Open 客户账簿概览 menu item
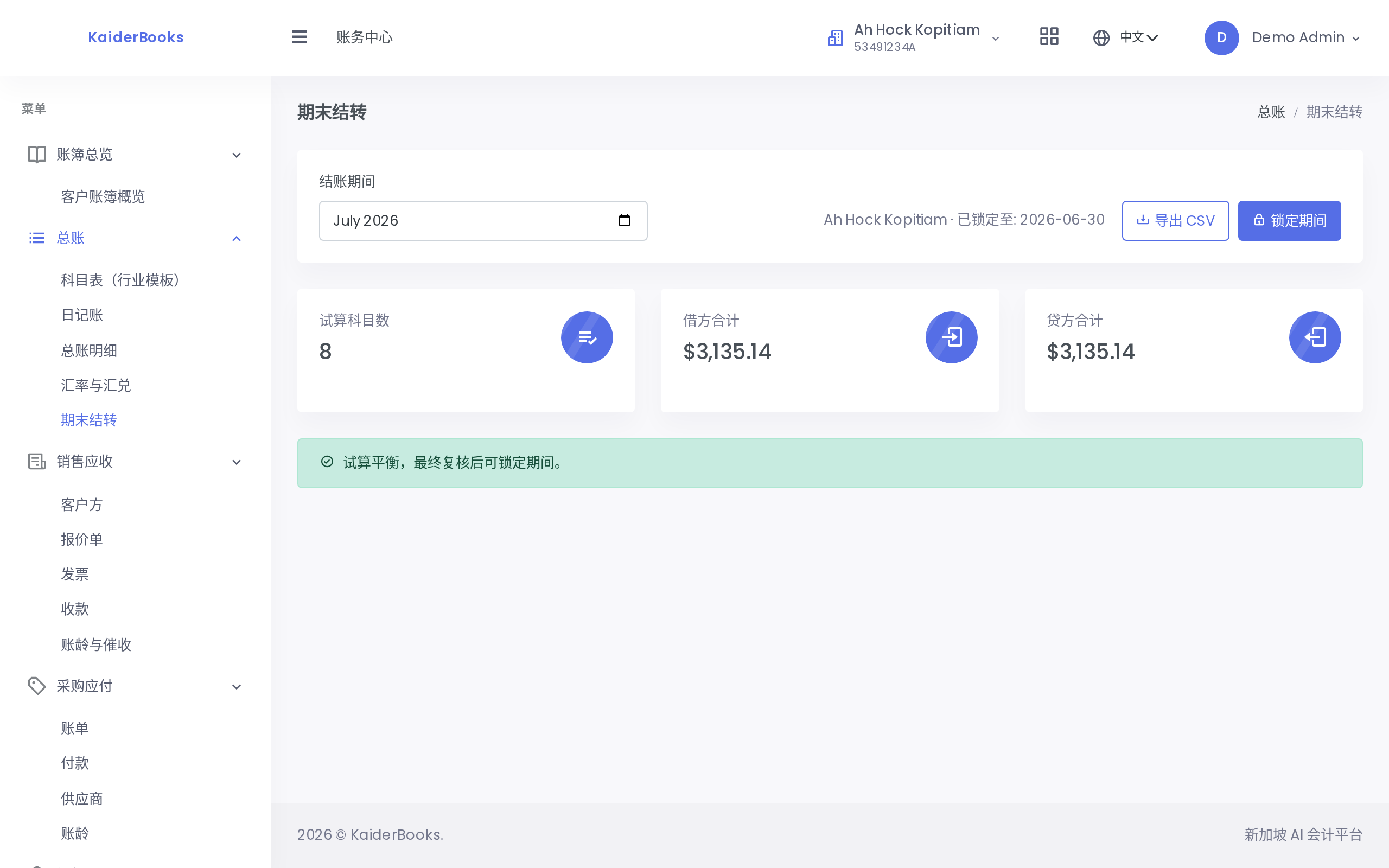 point(103,197)
